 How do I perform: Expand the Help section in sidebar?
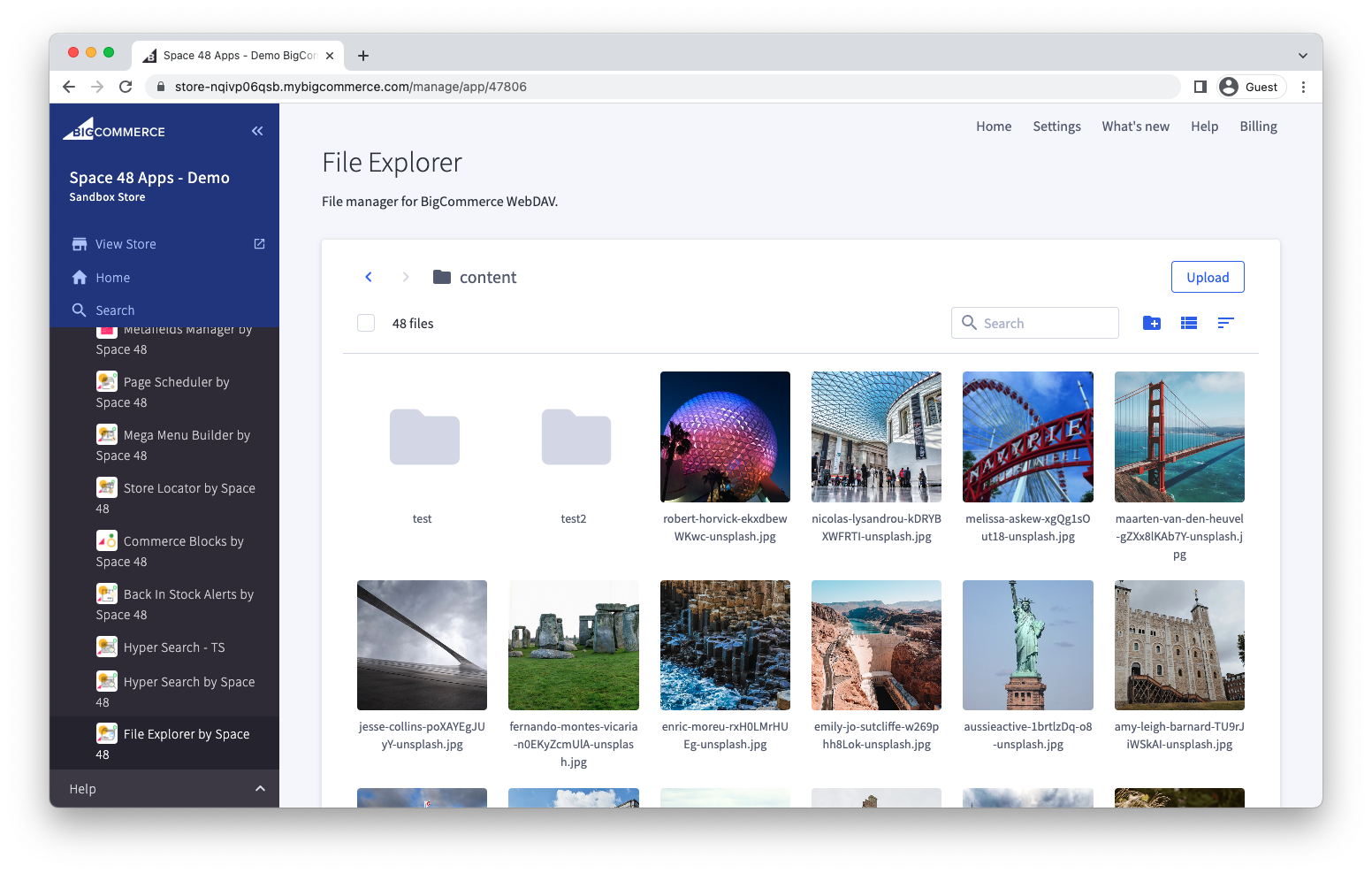point(164,789)
